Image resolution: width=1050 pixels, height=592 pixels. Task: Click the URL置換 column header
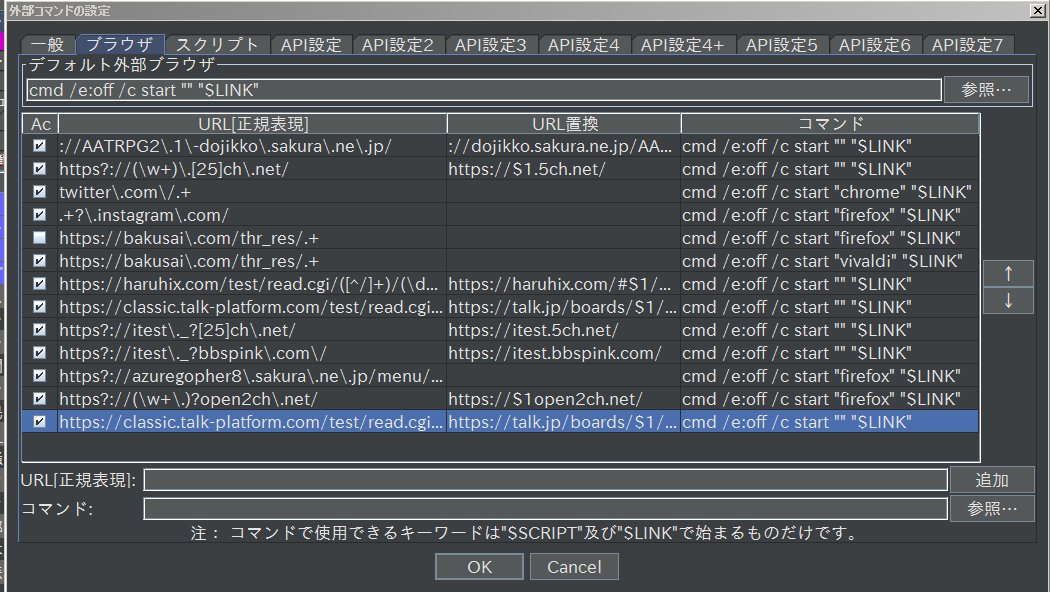tap(565, 124)
